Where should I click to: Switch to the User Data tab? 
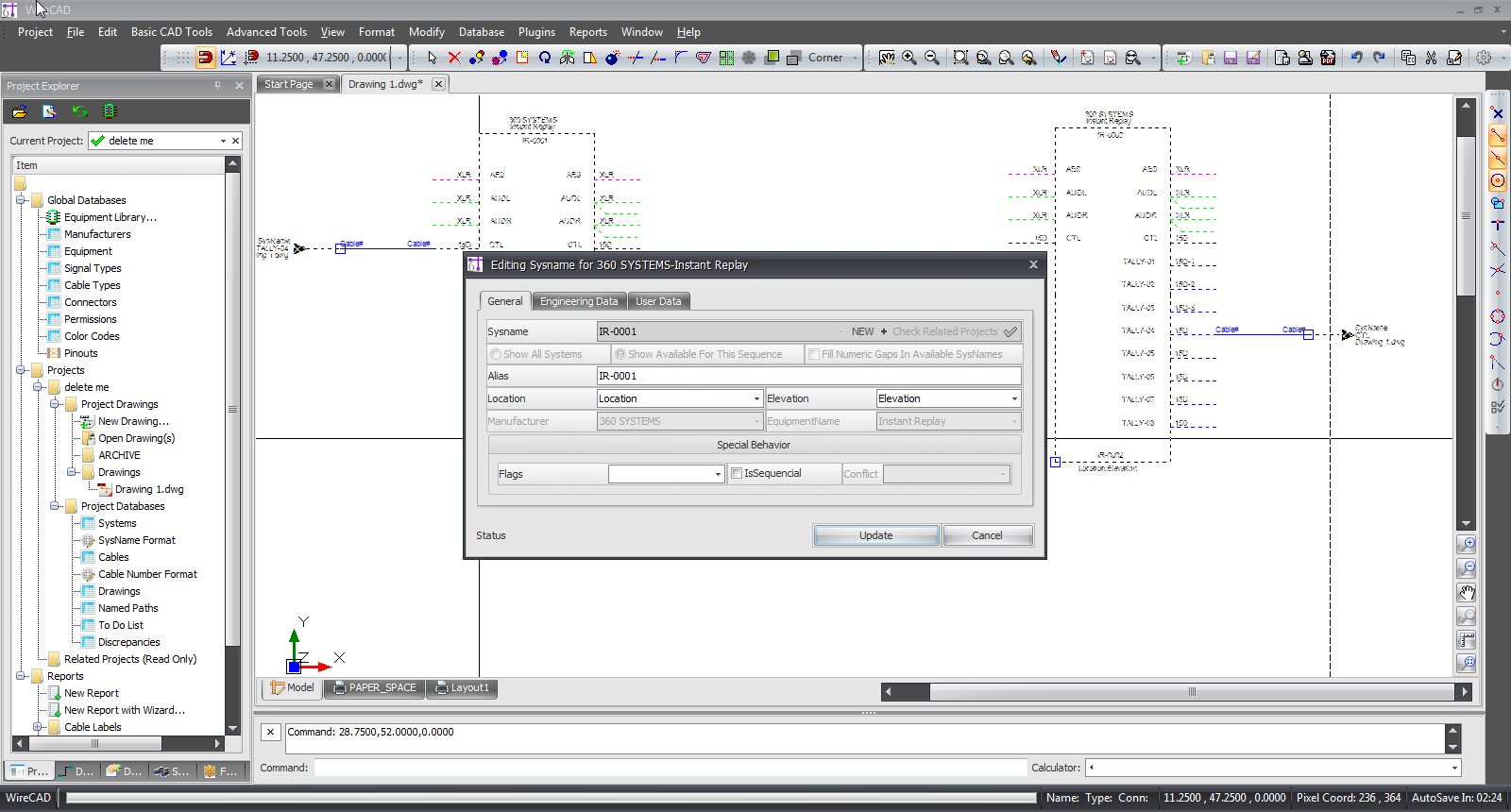tap(658, 301)
